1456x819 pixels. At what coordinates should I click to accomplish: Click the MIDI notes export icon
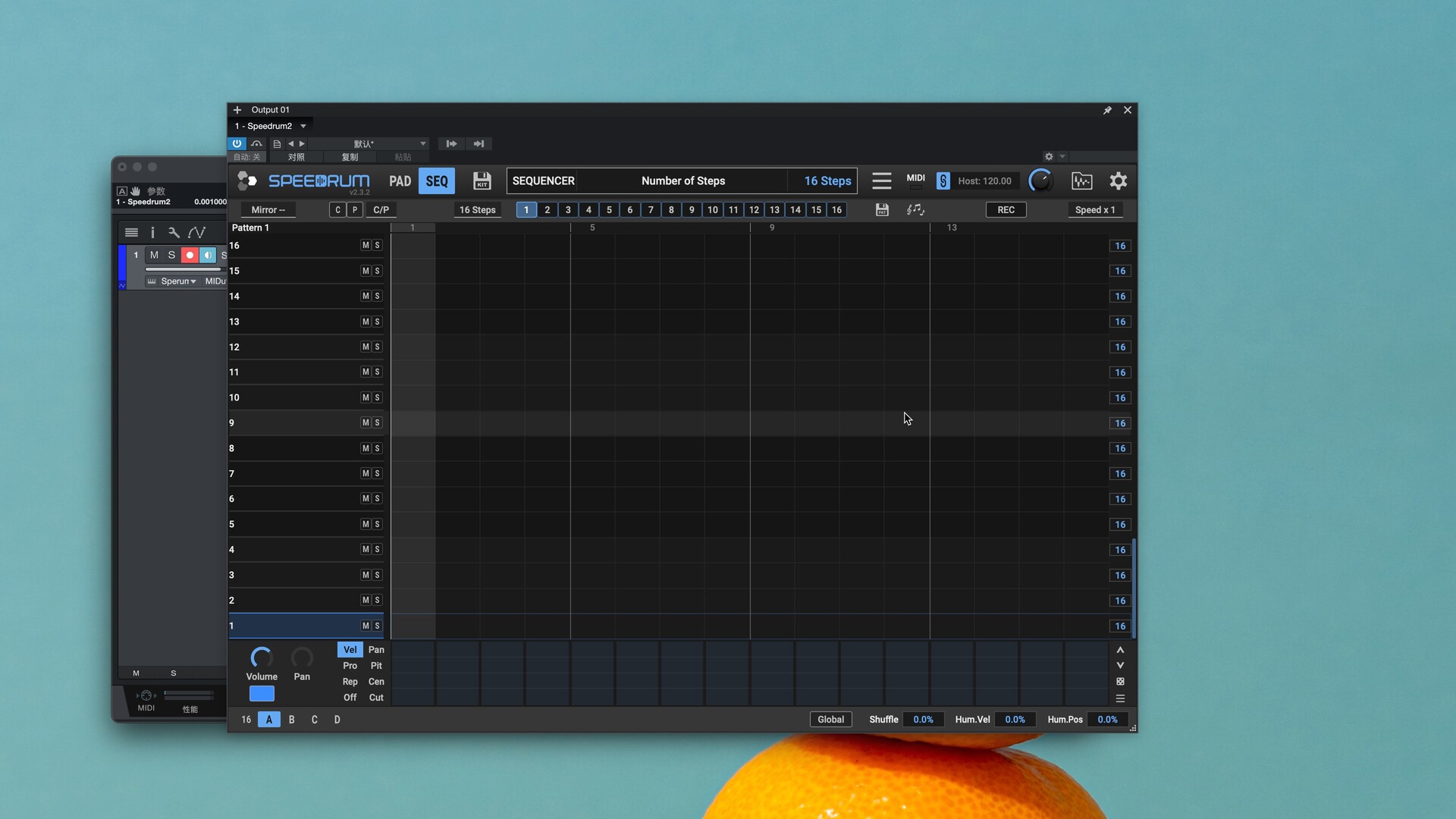coord(915,209)
